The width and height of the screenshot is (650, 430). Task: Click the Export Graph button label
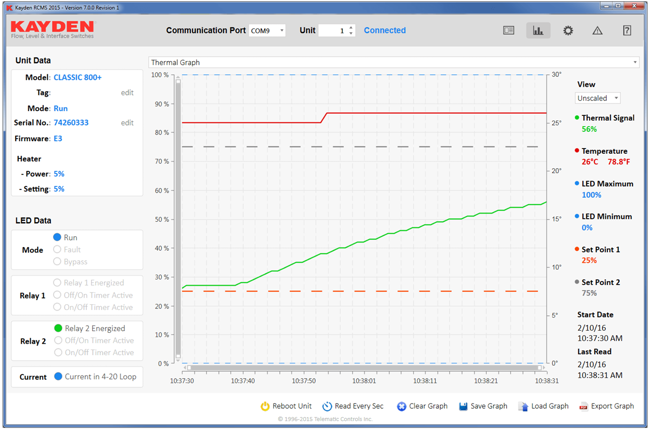612,406
